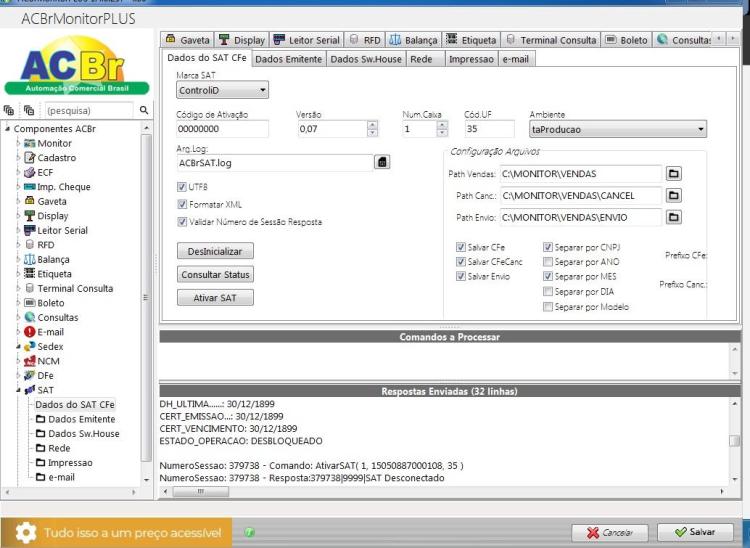
Task: Click the pesquisa search field
Action: pyautogui.click(x=89, y=110)
